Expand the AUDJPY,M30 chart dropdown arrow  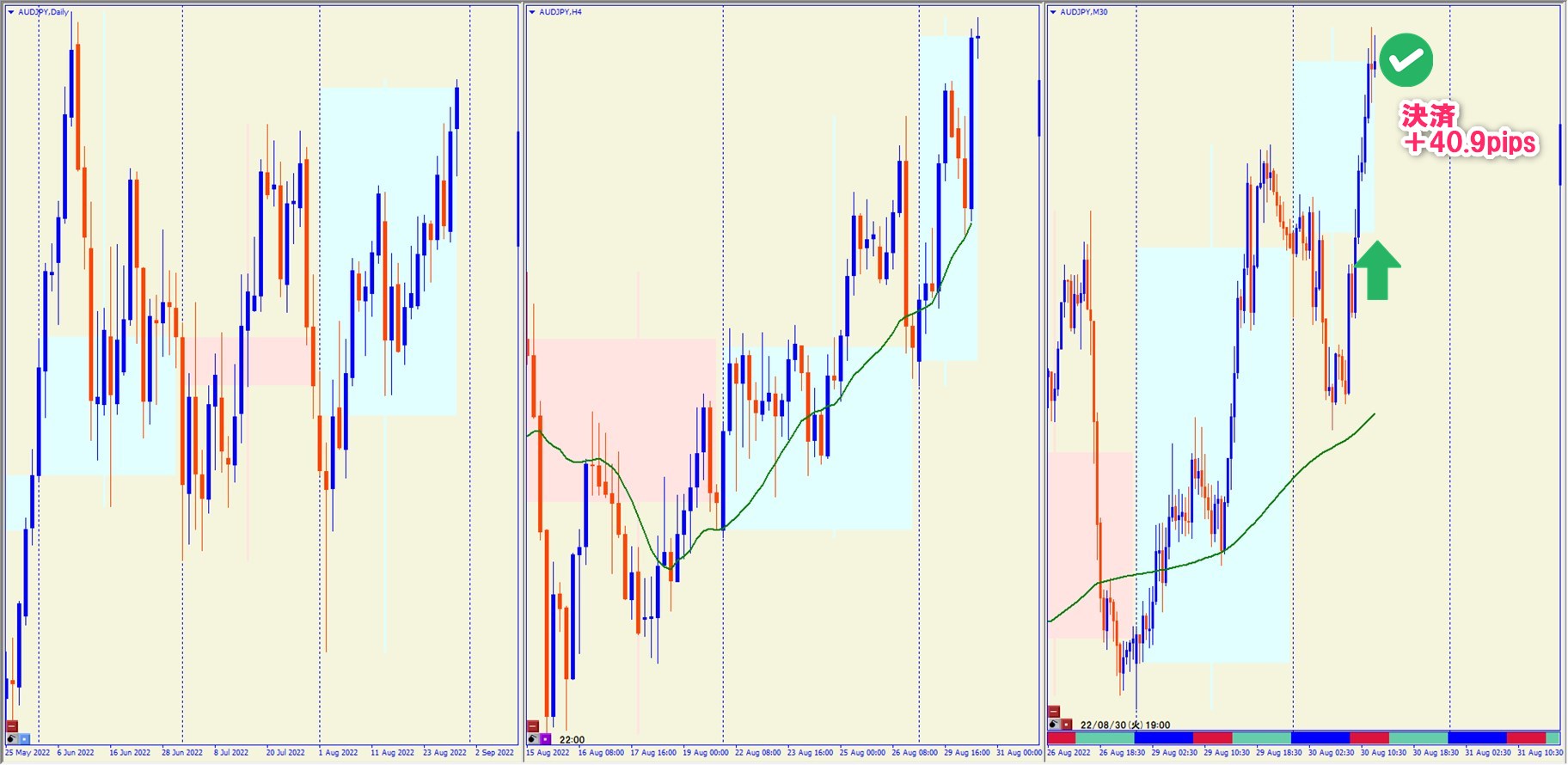tap(1053, 12)
